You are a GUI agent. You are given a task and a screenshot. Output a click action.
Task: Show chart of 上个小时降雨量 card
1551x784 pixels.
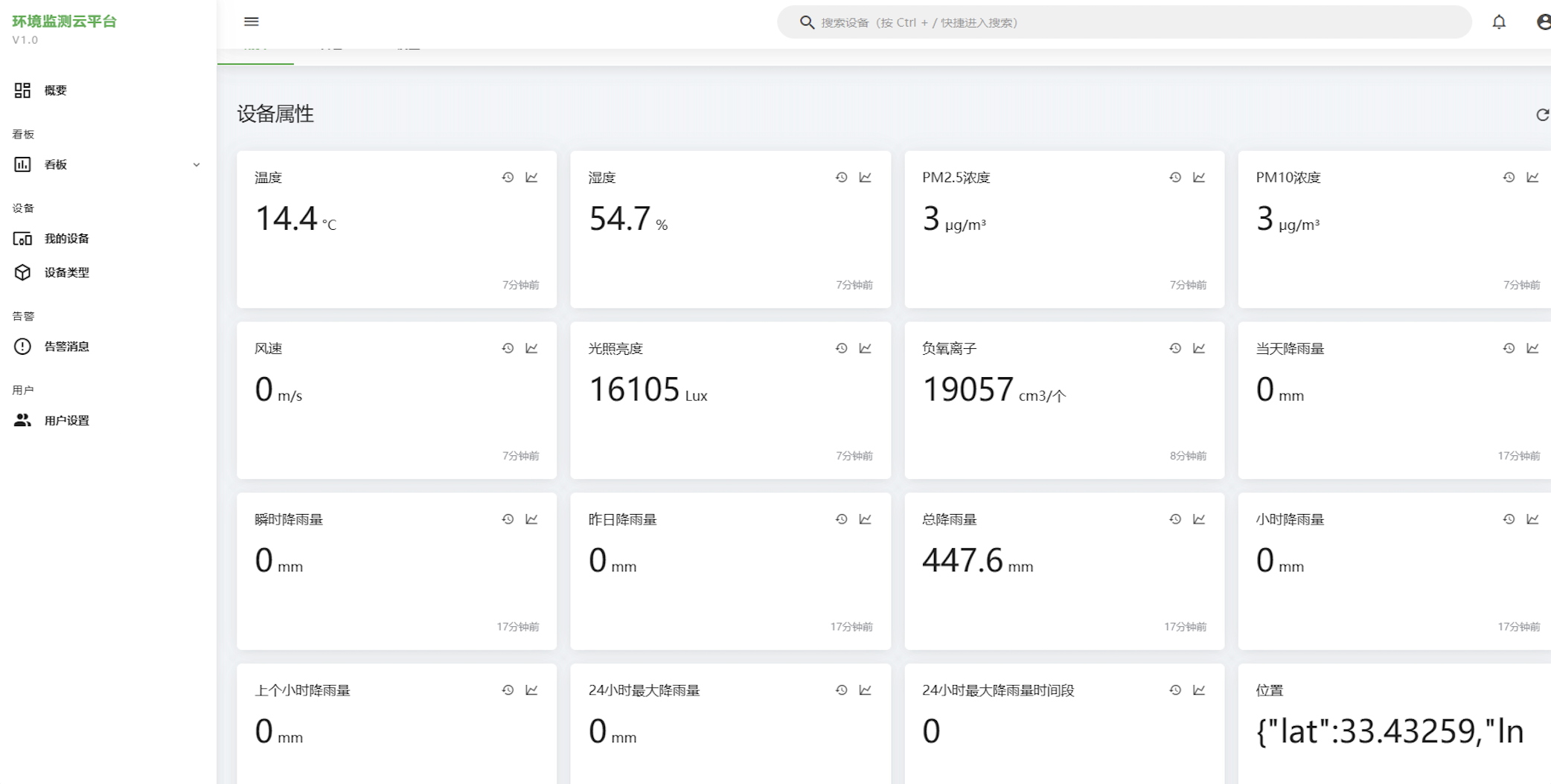(531, 690)
